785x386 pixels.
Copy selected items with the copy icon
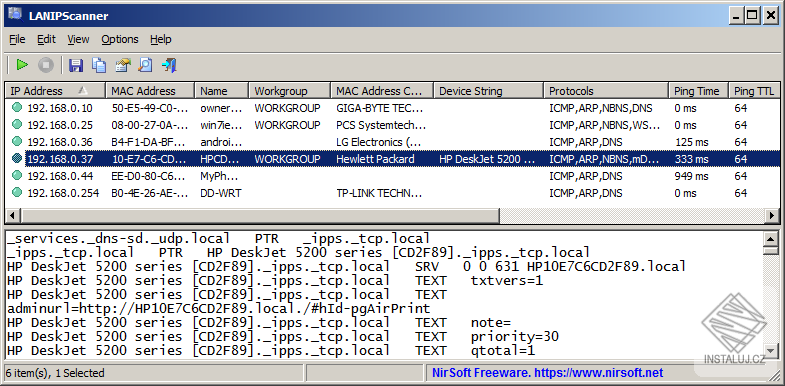(x=99, y=65)
